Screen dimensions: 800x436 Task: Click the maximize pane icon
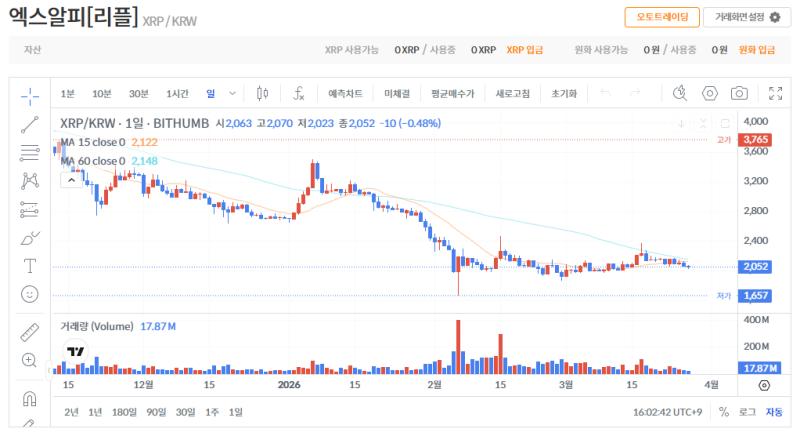pos(725,123)
